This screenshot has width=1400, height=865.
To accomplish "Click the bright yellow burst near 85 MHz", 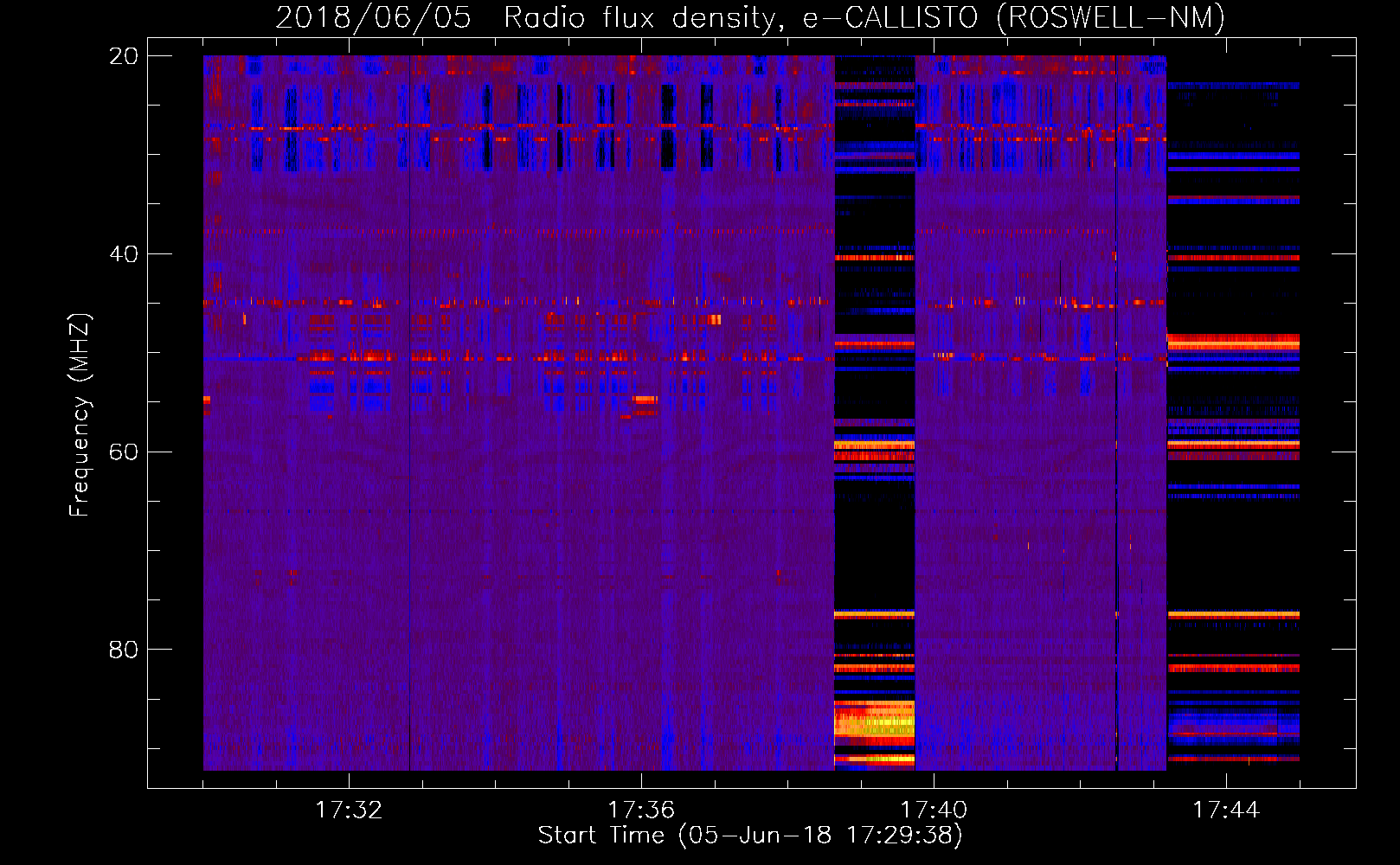I will 874,722.
